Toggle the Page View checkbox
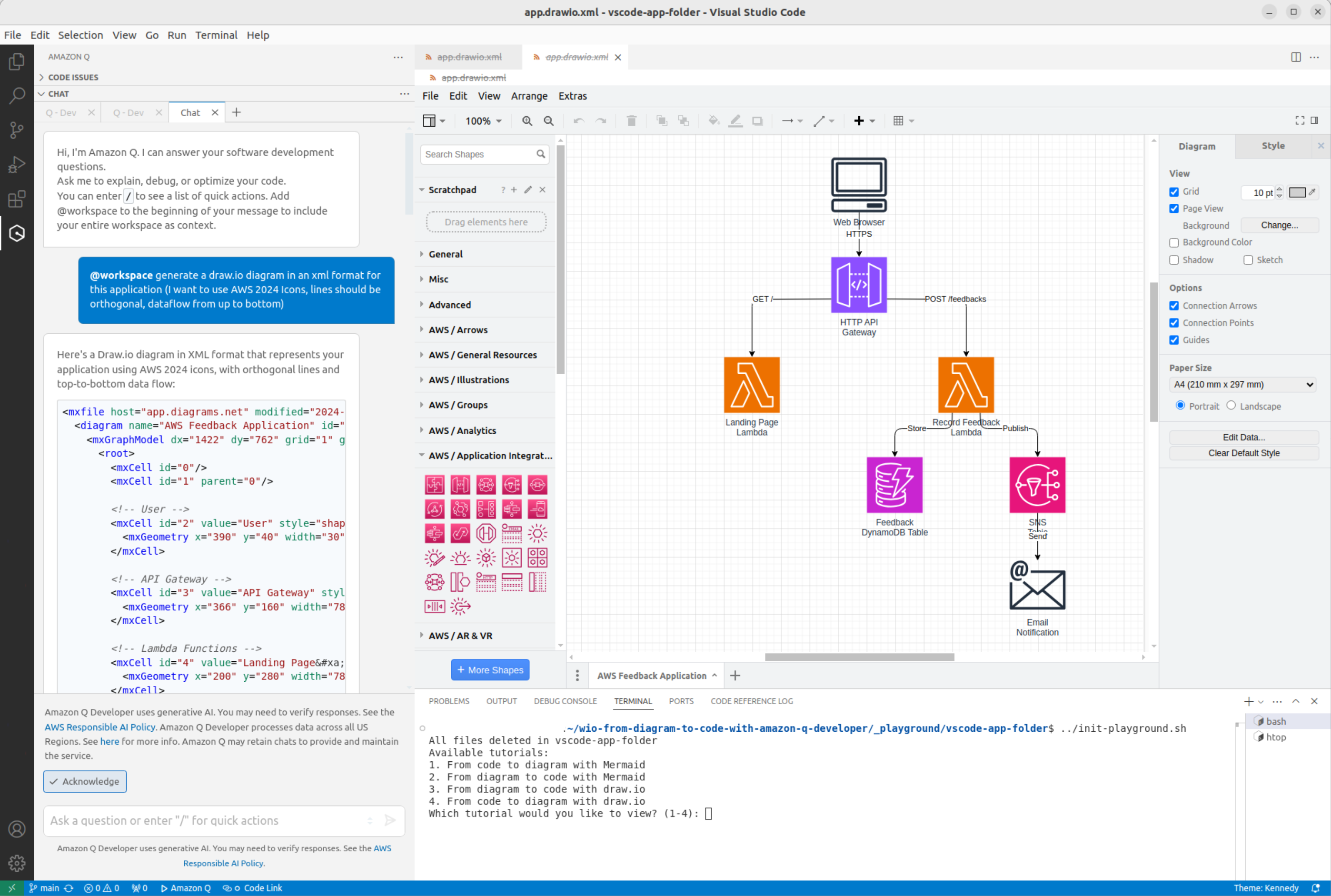Viewport: 1331px width, 896px height. [x=1174, y=209]
